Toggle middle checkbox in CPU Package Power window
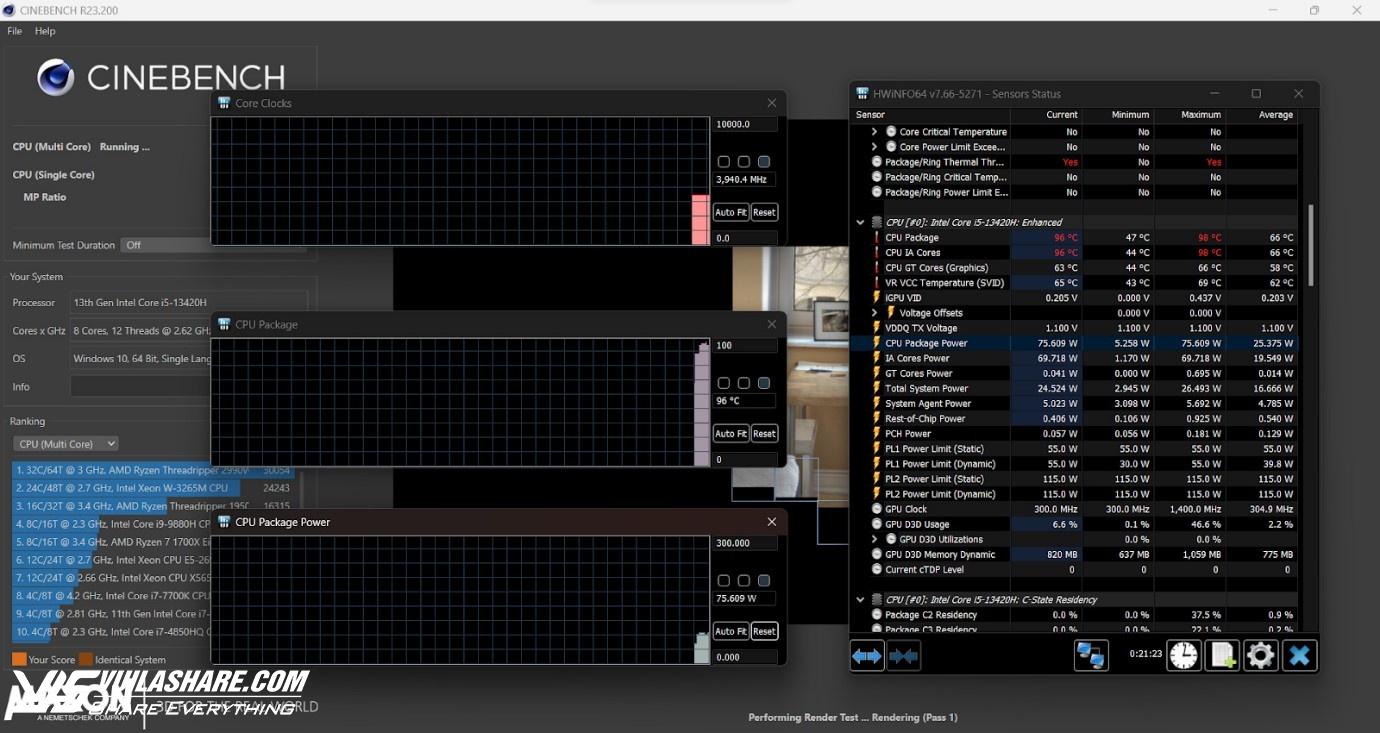The image size is (1380, 733). (x=744, y=581)
